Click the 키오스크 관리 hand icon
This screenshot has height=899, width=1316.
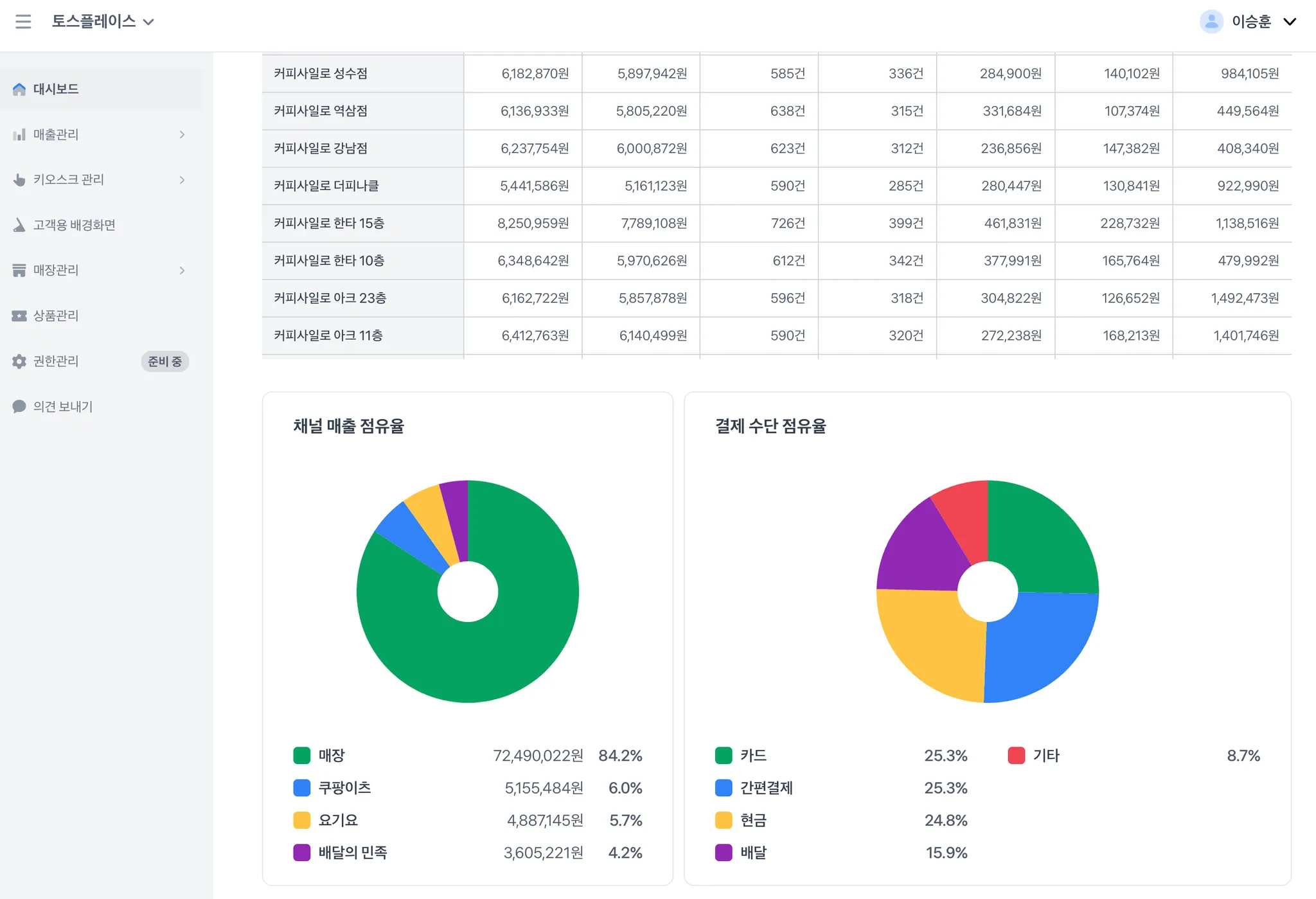[x=19, y=180]
